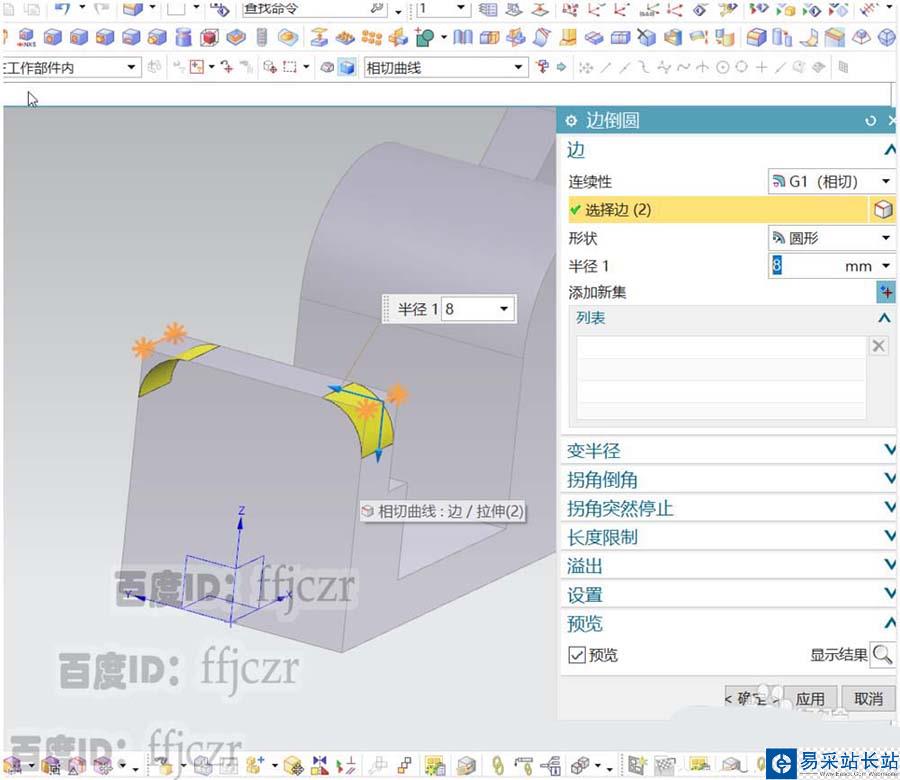This screenshot has height=780, width=900.
Task: Toggle the highlighted blue cube selection filter
Action: [347, 67]
